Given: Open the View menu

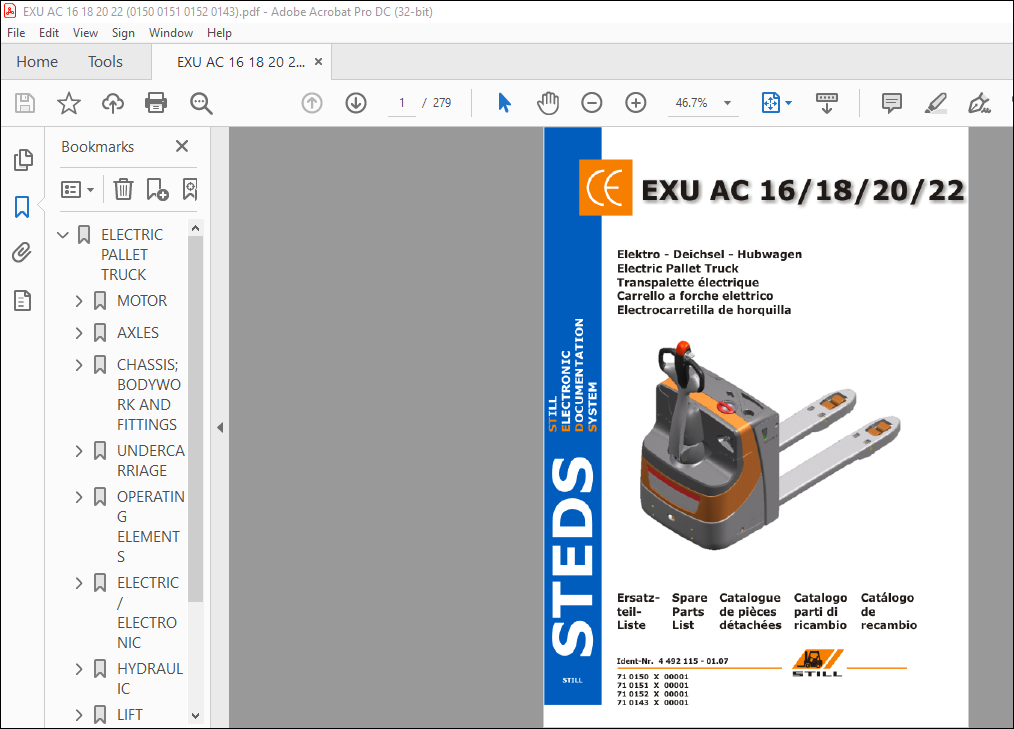Looking at the screenshot, I should point(85,32).
